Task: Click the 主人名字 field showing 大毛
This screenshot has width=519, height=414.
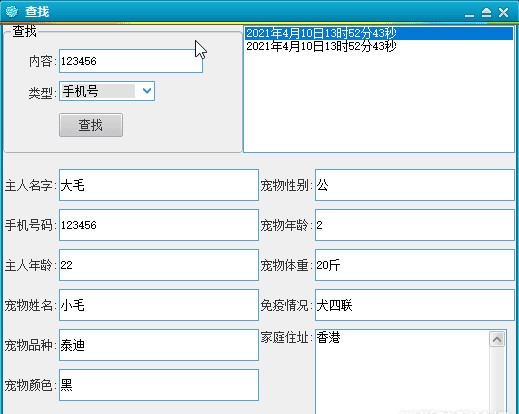Action: (159, 185)
